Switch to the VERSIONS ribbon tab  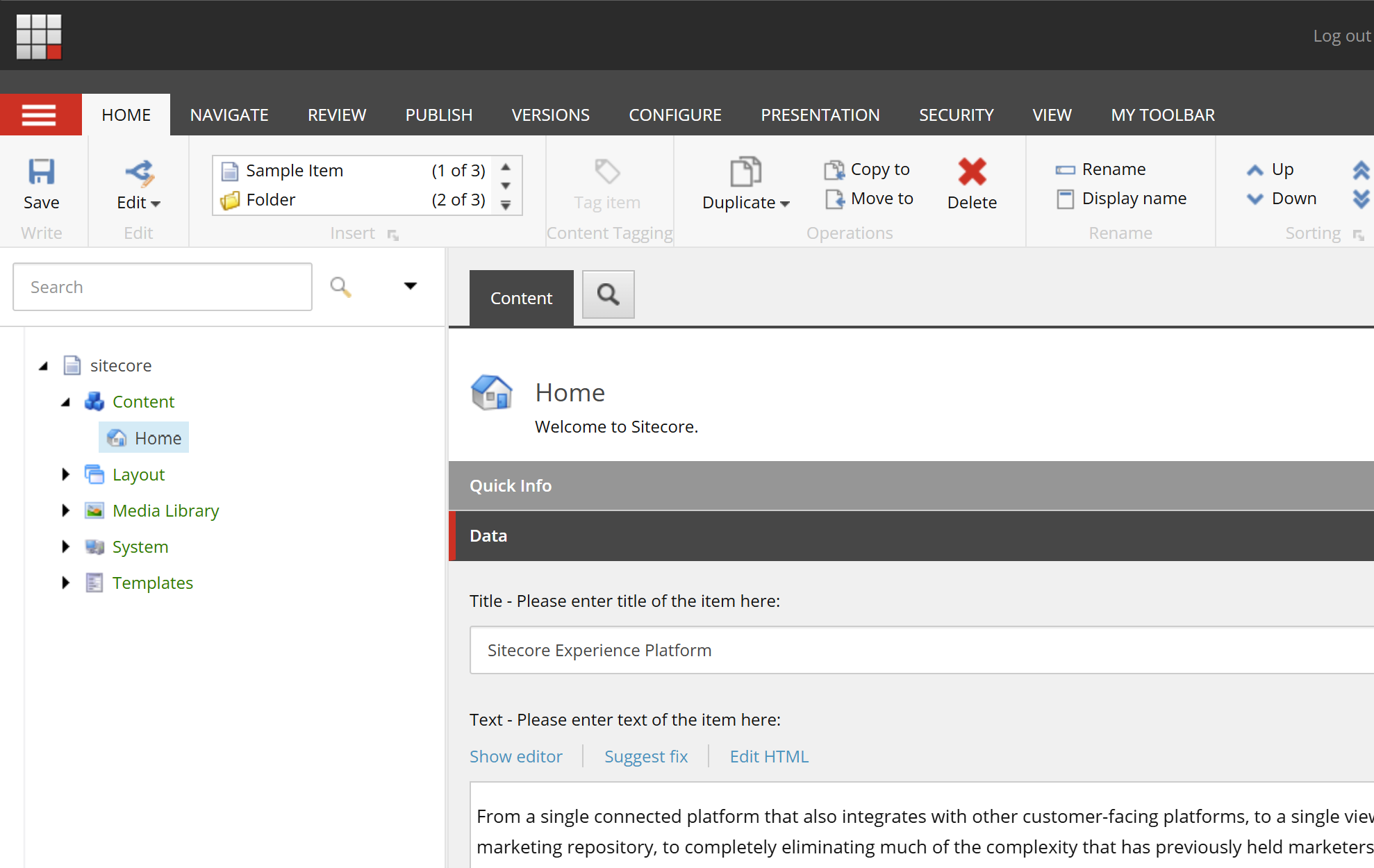click(x=550, y=115)
